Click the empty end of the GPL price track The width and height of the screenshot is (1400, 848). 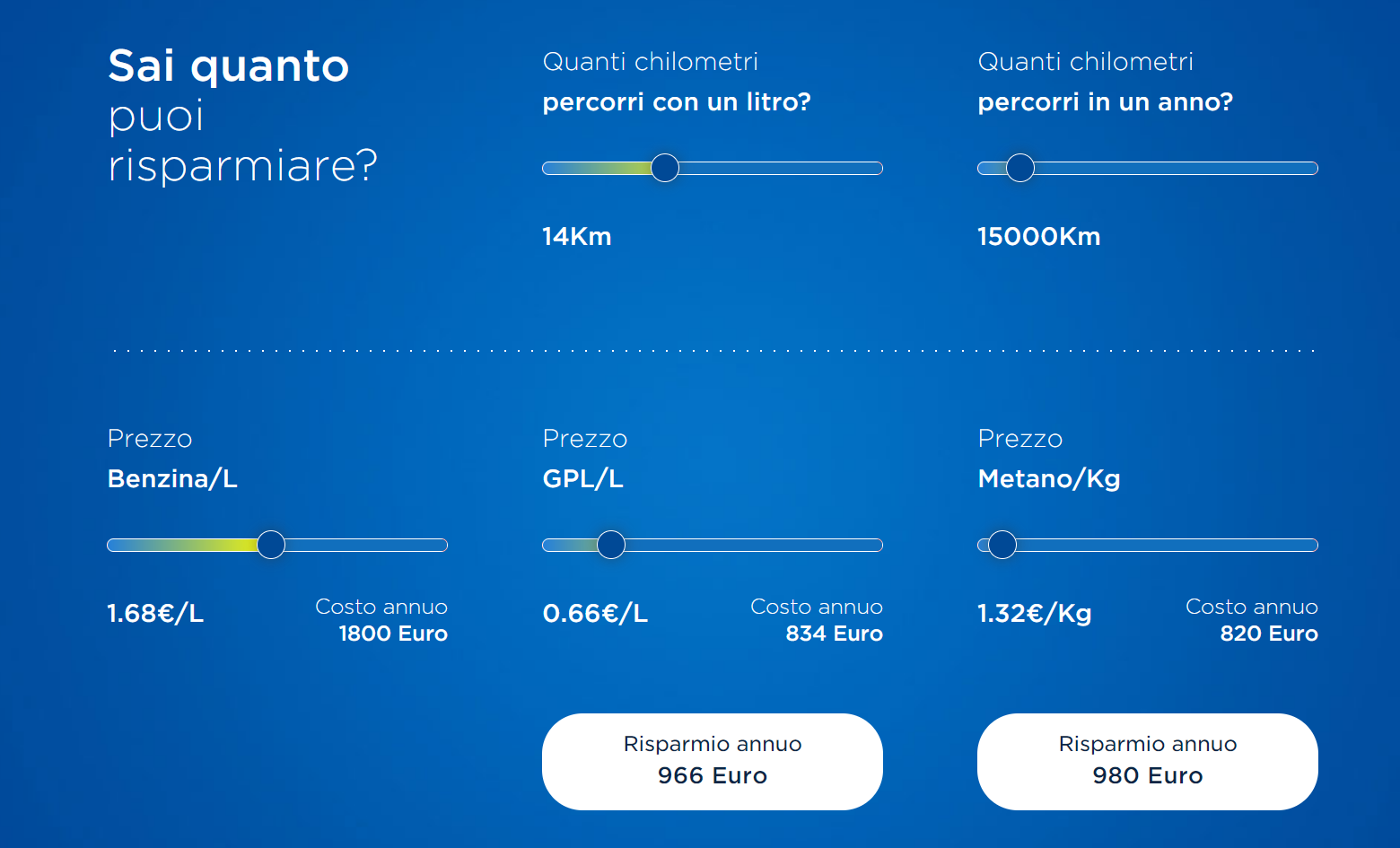click(x=754, y=545)
